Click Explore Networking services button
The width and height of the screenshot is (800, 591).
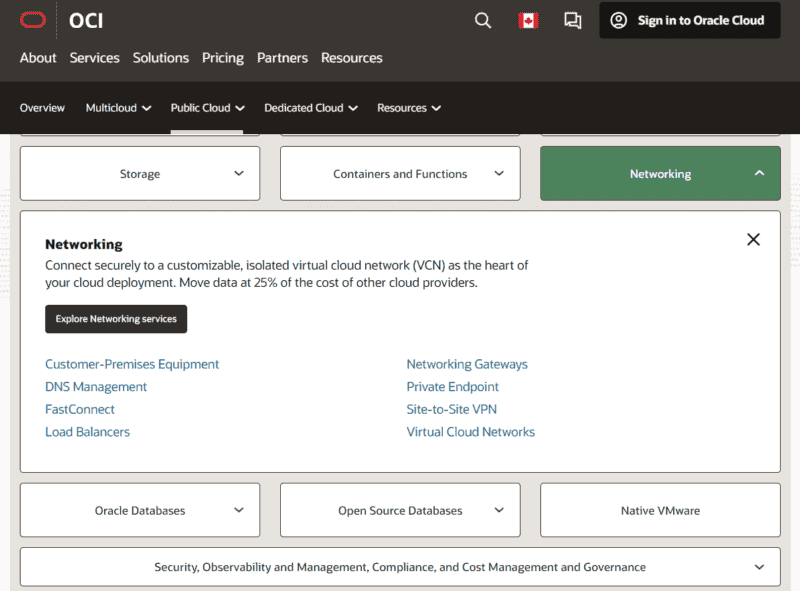(116, 319)
